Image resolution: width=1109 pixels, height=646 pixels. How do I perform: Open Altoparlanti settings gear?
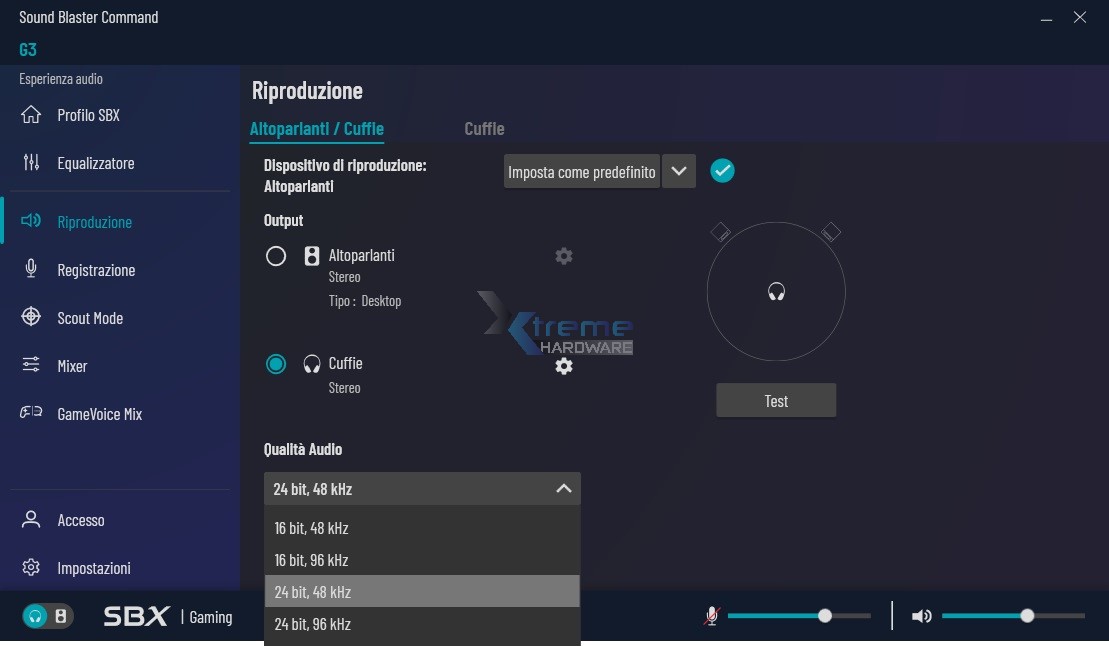point(564,256)
